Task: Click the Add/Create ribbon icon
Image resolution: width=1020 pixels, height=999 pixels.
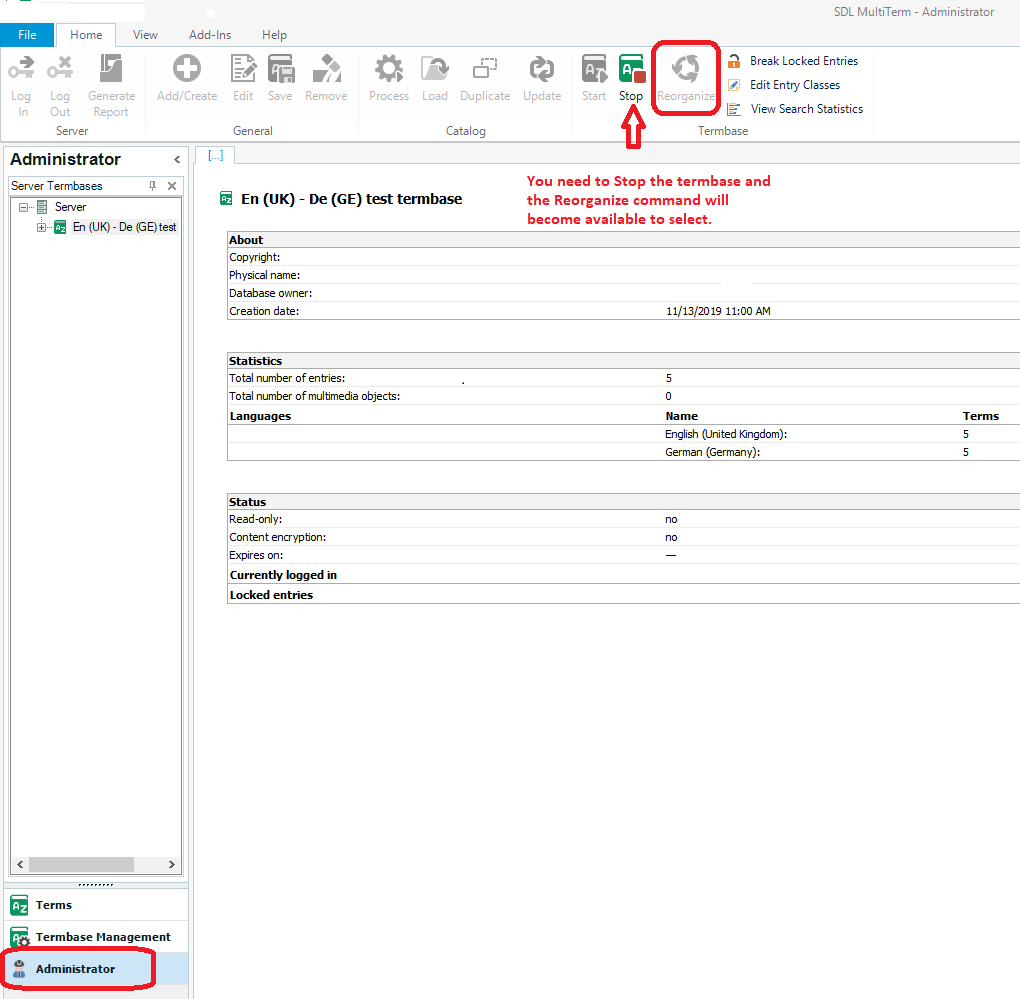Action: click(x=187, y=71)
